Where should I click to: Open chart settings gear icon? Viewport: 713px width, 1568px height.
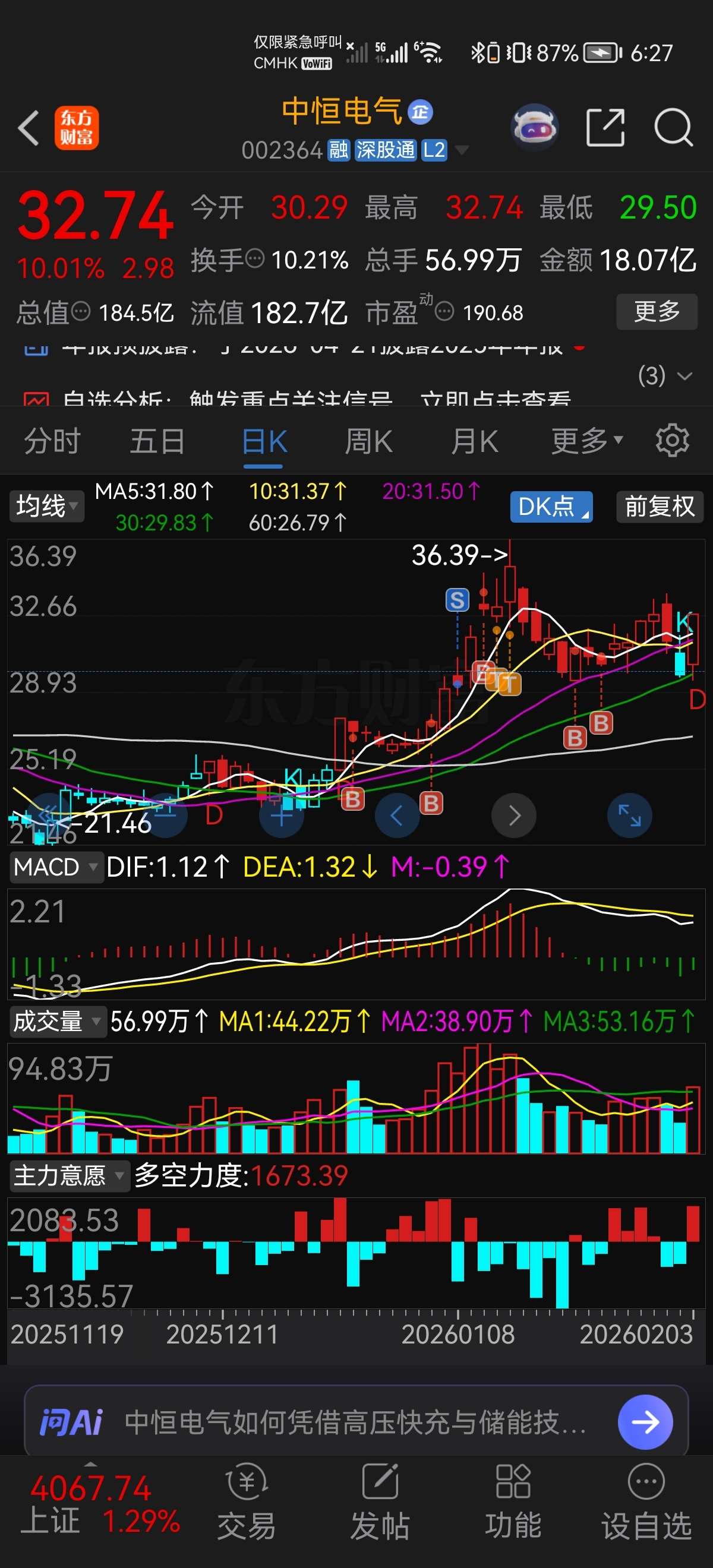tap(672, 440)
